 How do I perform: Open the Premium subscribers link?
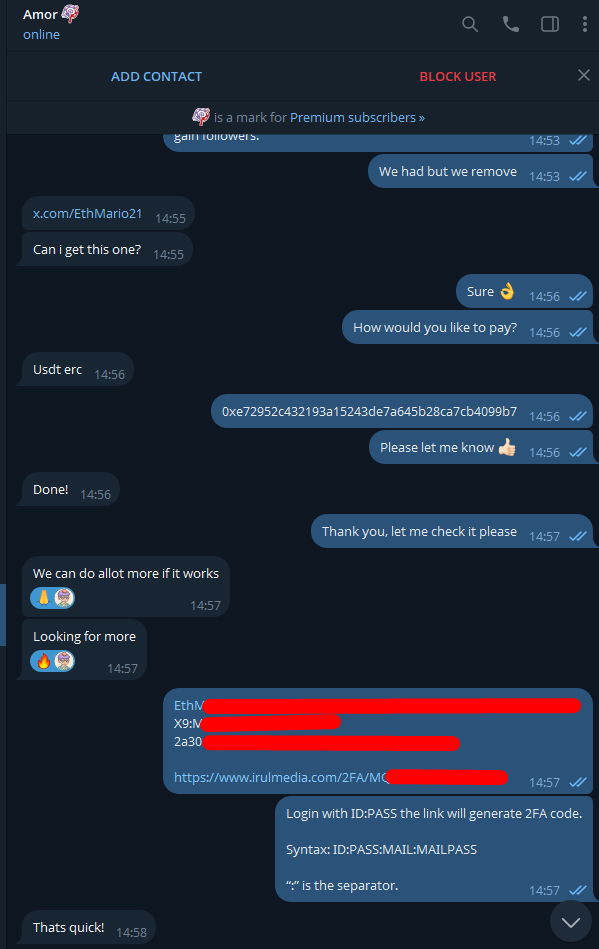click(357, 117)
